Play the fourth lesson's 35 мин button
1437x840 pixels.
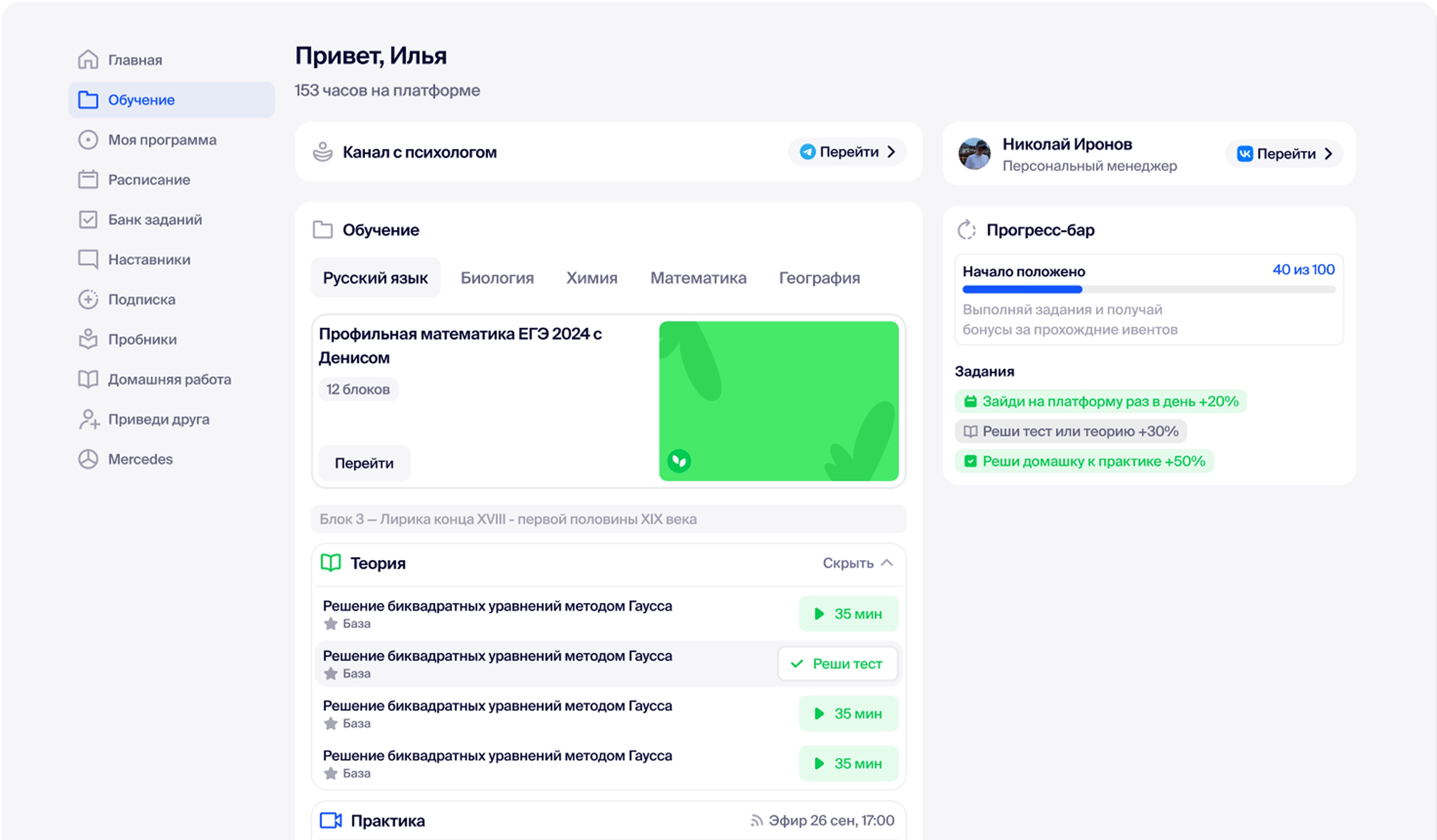[849, 763]
